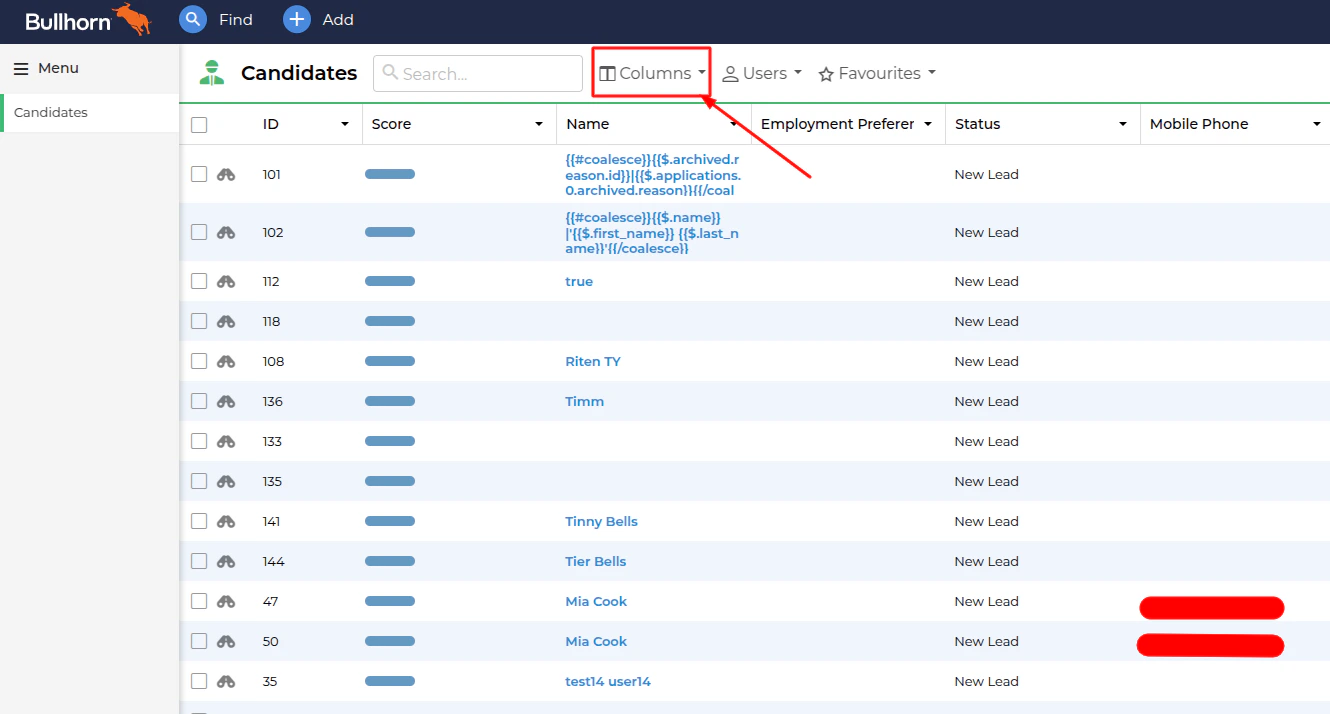Click binoculars icon for candidate 35
The image size is (1330, 714).
[x=226, y=681]
